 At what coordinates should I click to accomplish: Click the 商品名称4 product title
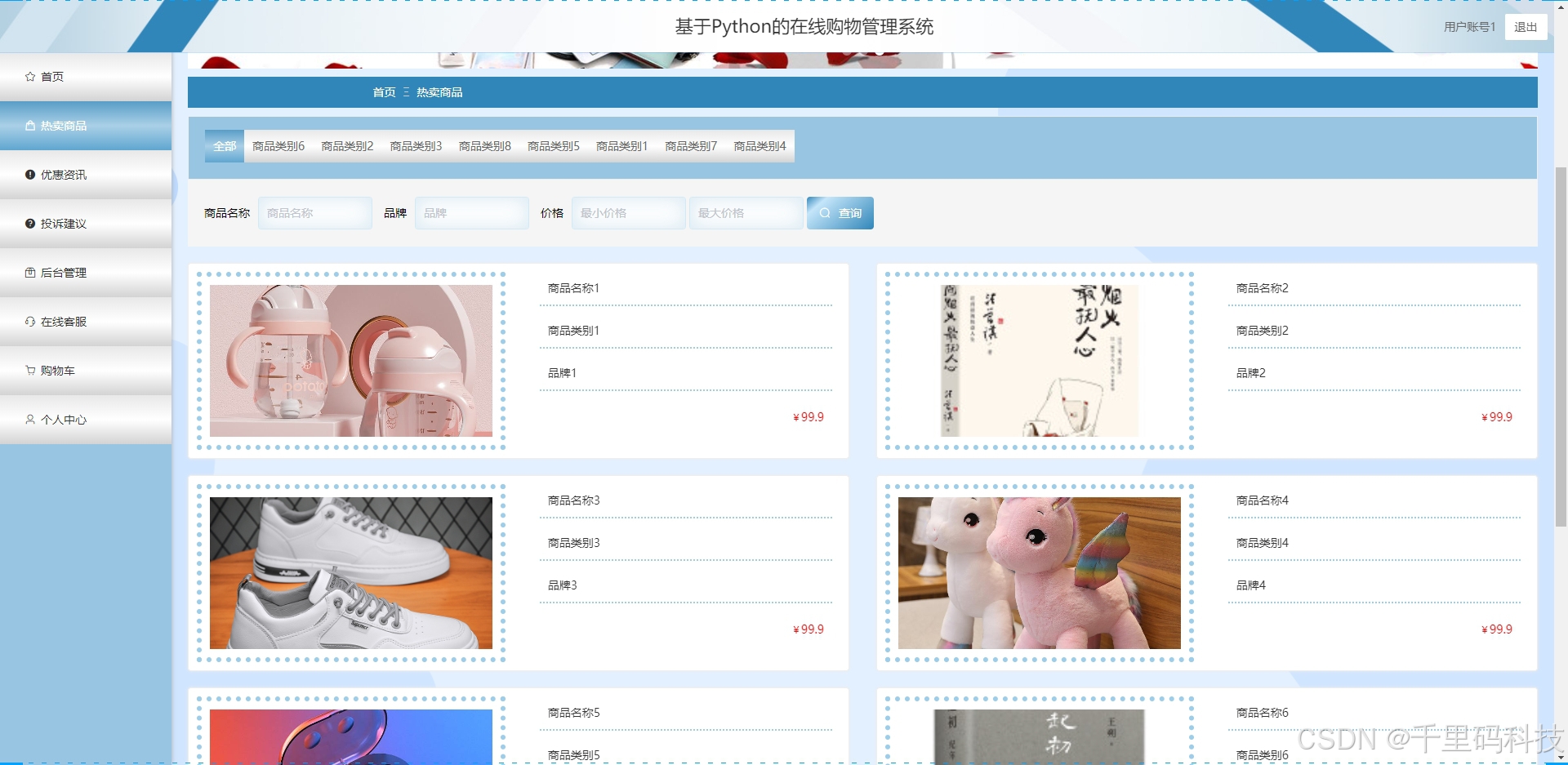point(1262,500)
